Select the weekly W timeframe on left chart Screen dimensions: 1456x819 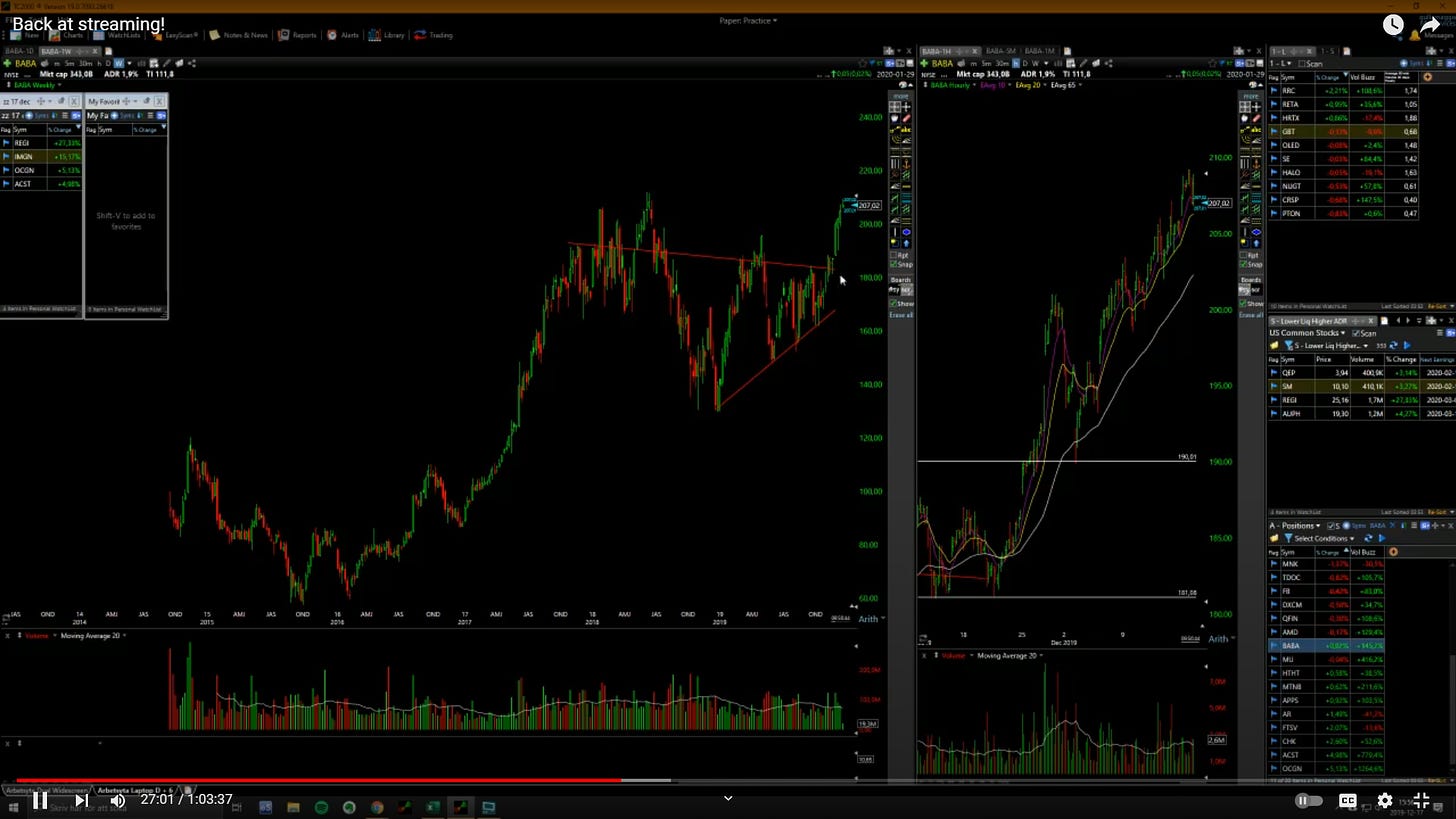click(118, 63)
